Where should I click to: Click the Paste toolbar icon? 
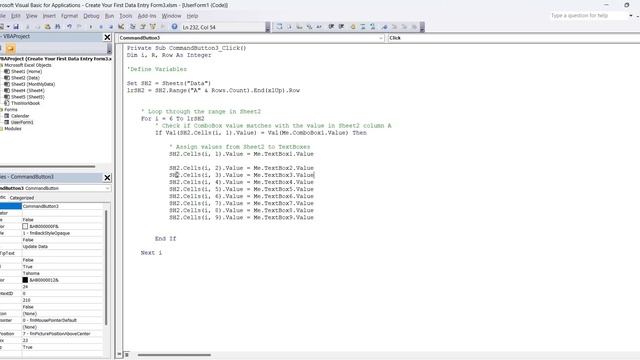[x=47, y=27]
